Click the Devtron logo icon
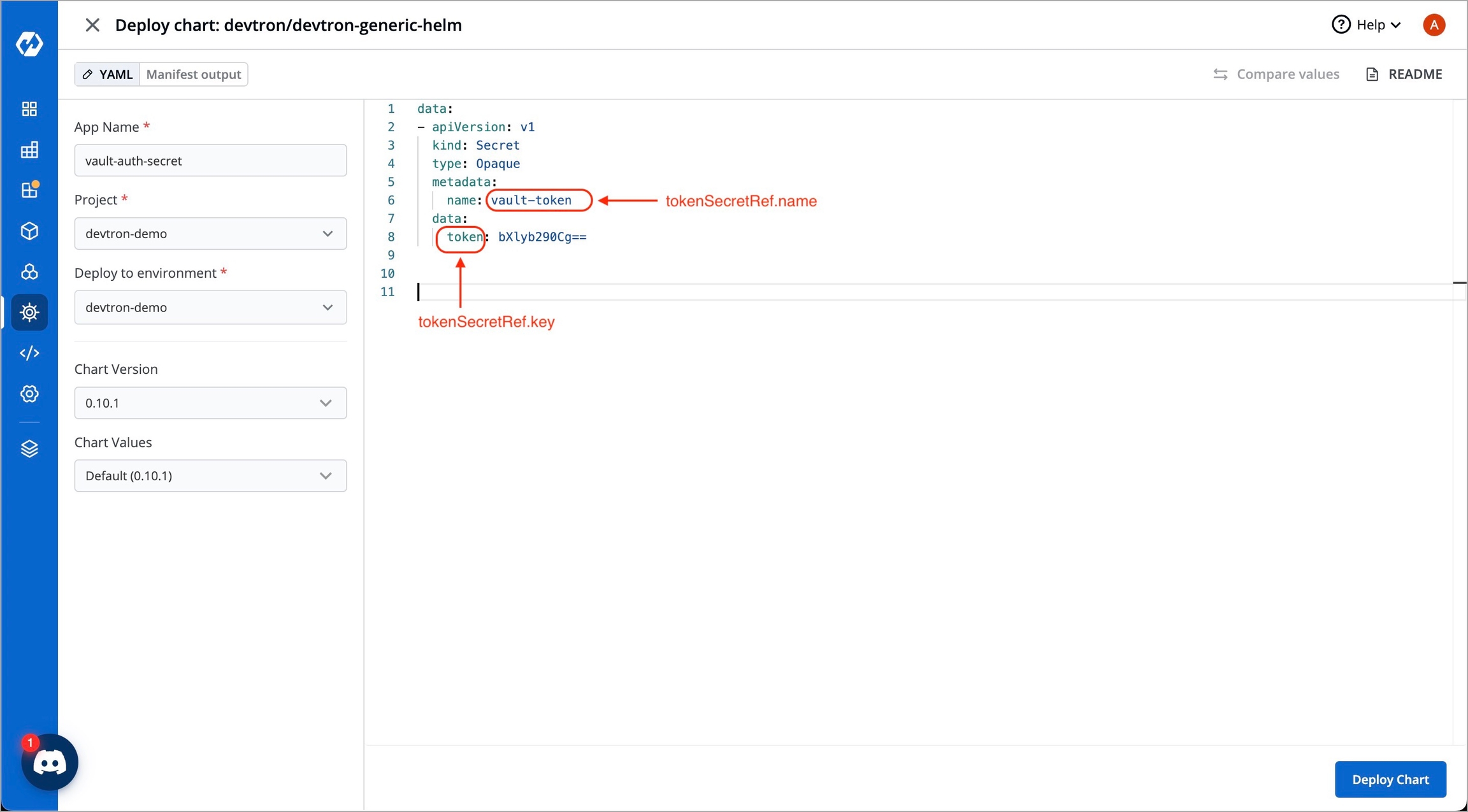The width and height of the screenshot is (1468, 812). 29,44
